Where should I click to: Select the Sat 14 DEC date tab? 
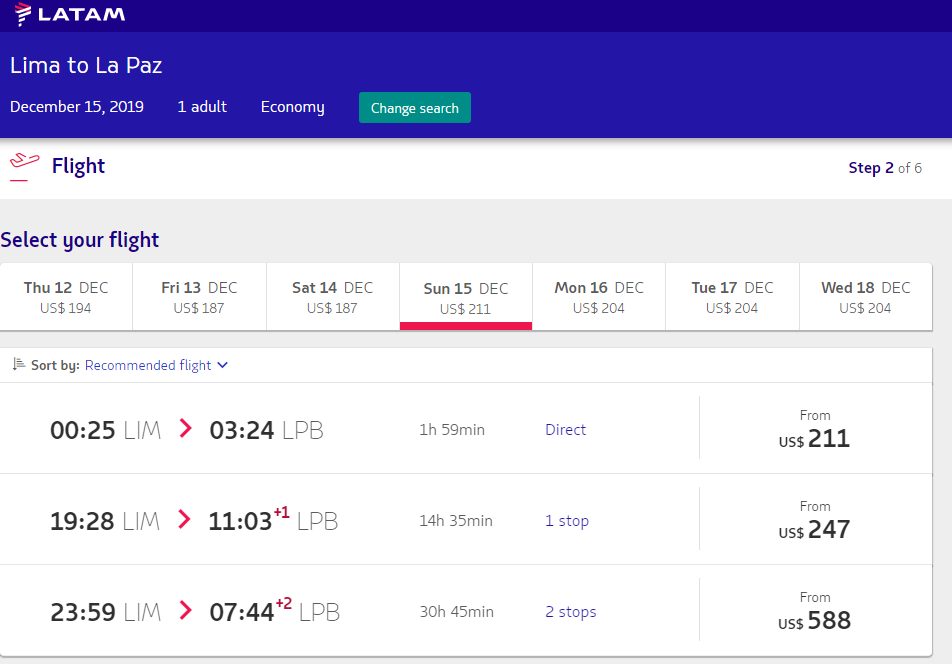pyautogui.click(x=333, y=297)
